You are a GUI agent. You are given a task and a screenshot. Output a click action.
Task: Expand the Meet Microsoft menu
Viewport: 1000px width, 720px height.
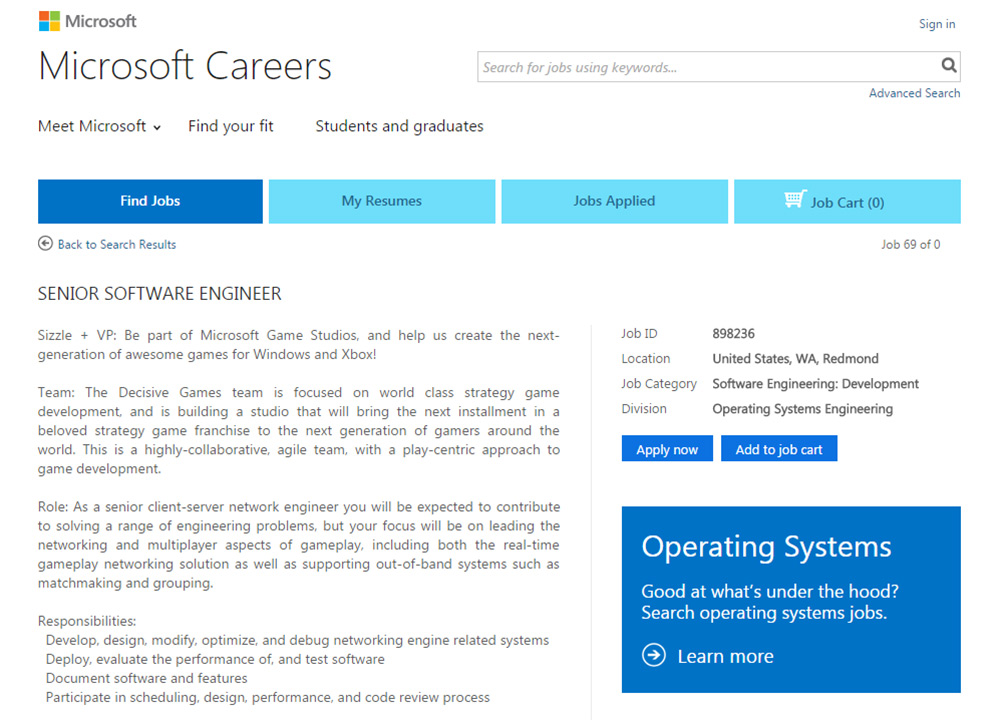point(99,126)
